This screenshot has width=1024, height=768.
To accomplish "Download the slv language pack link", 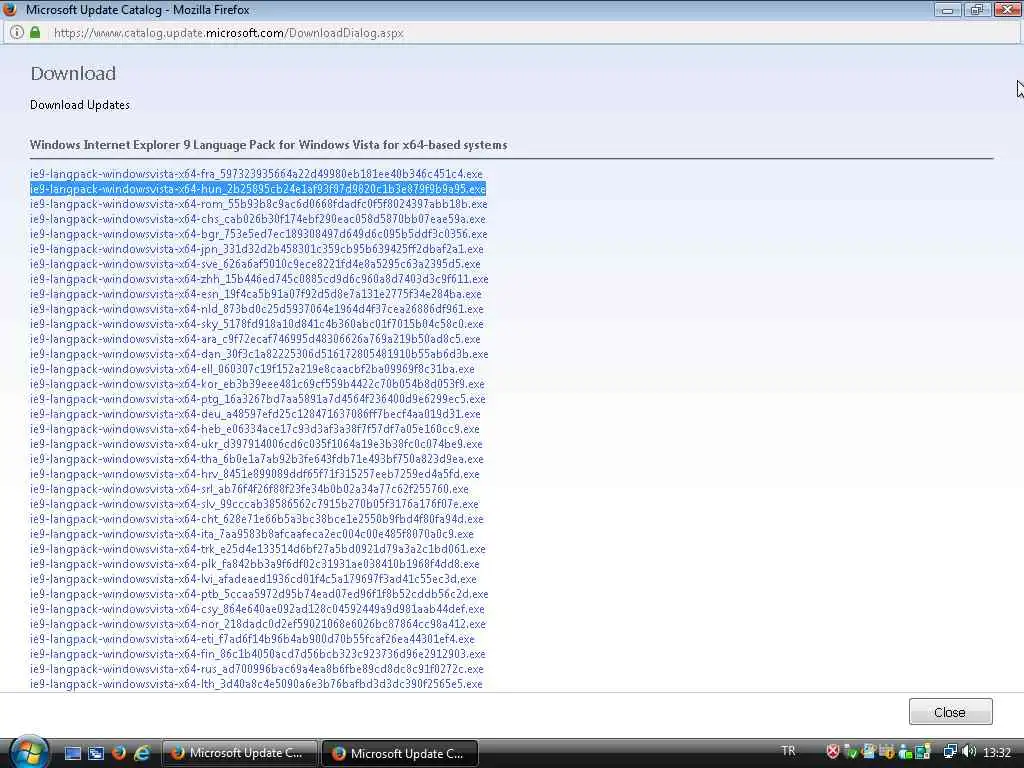I will coord(254,504).
